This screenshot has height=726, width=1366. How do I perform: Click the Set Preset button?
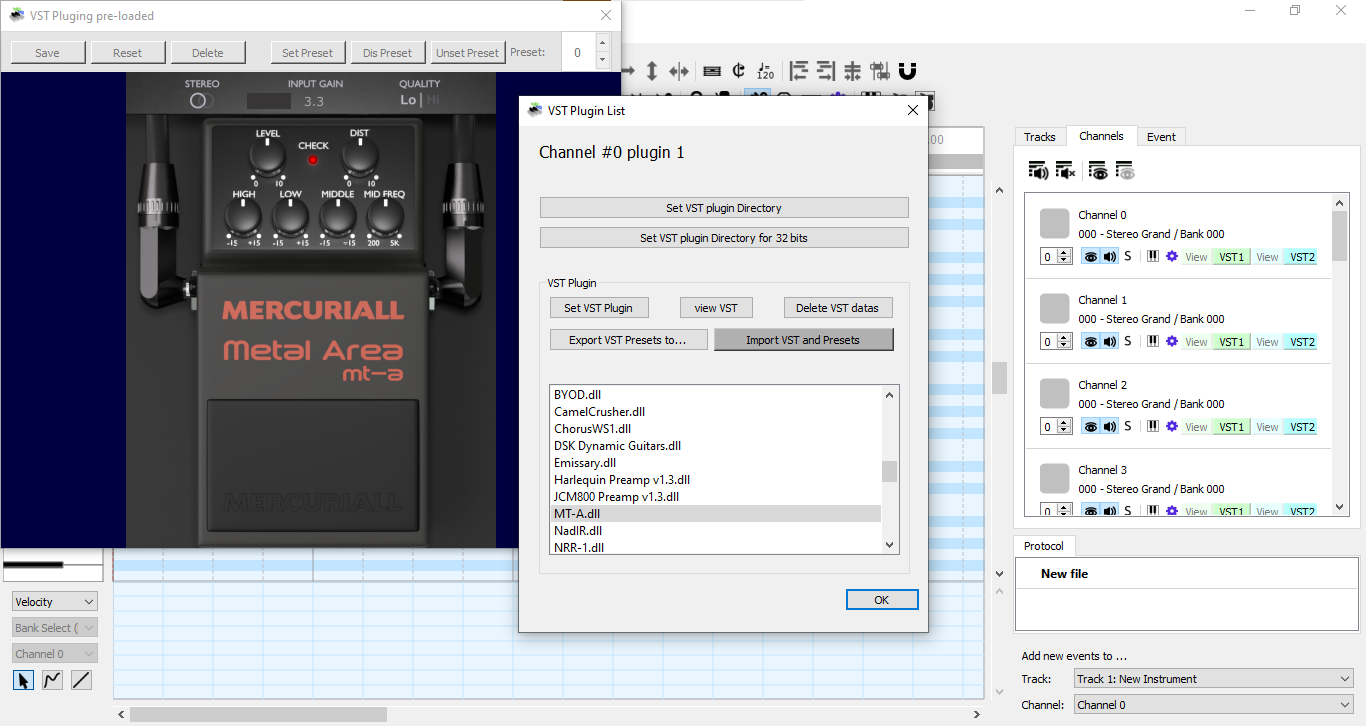[308, 53]
